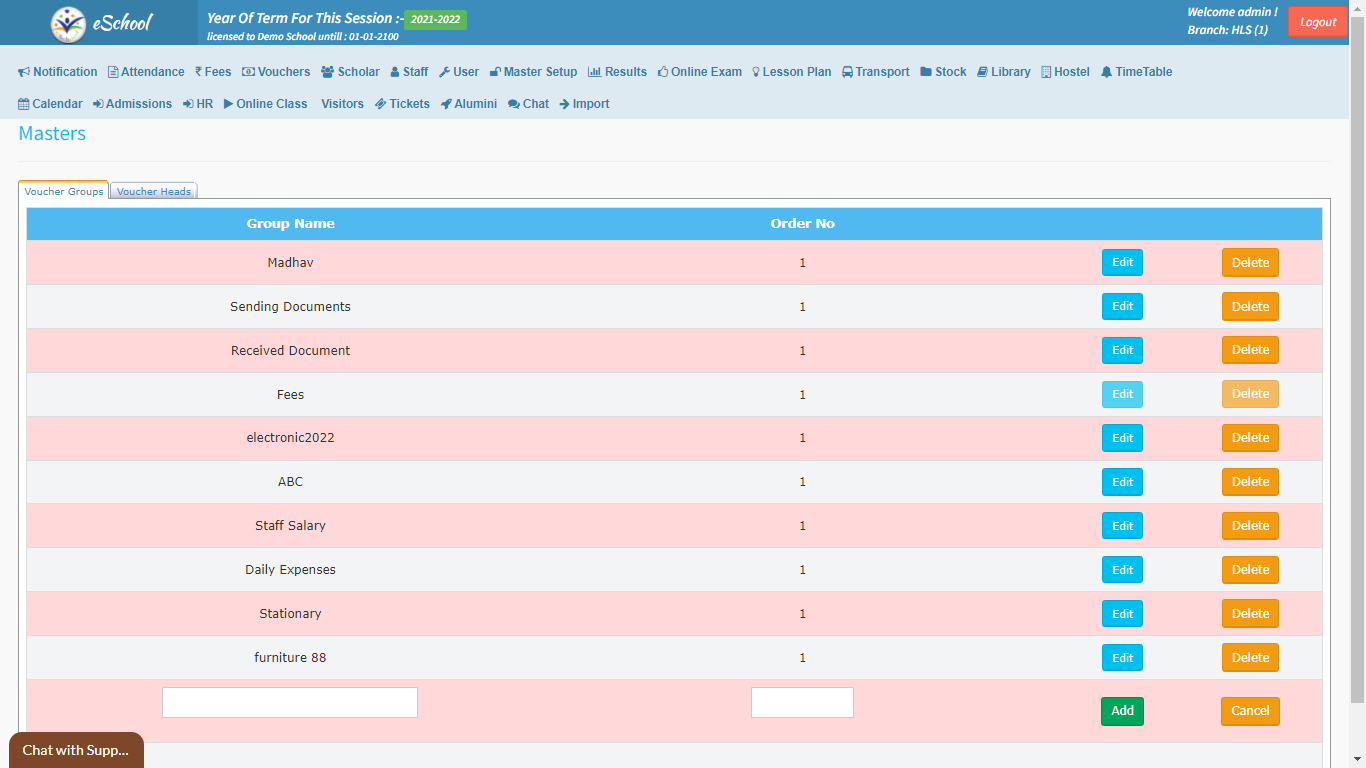Open the Master Setup menu
Screen dimensions: 1366x768
pyautogui.click(x=533, y=72)
